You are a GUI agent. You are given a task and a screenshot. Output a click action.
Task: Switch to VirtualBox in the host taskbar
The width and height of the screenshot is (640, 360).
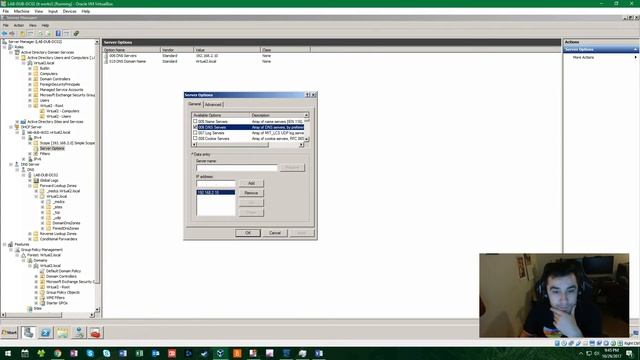point(220,353)
